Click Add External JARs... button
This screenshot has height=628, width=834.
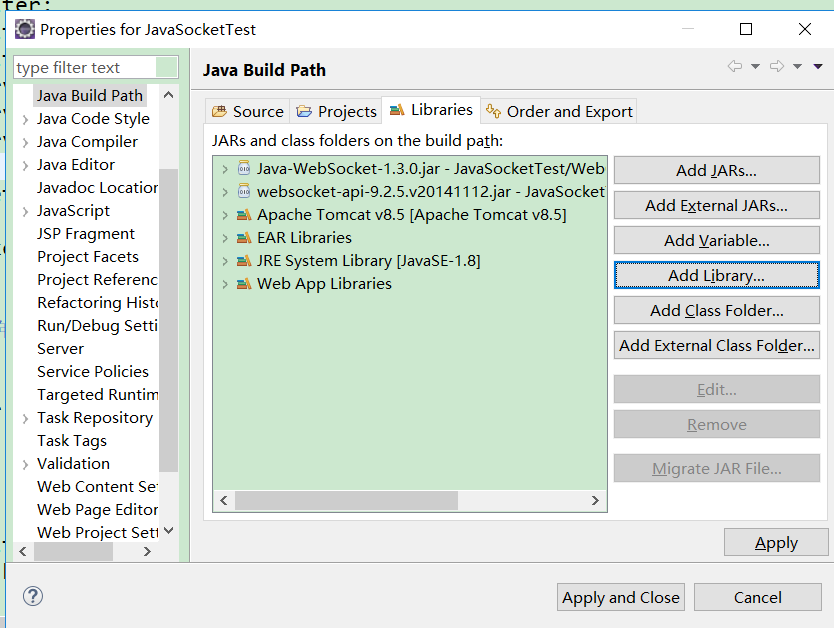click(x=716, y=205)
